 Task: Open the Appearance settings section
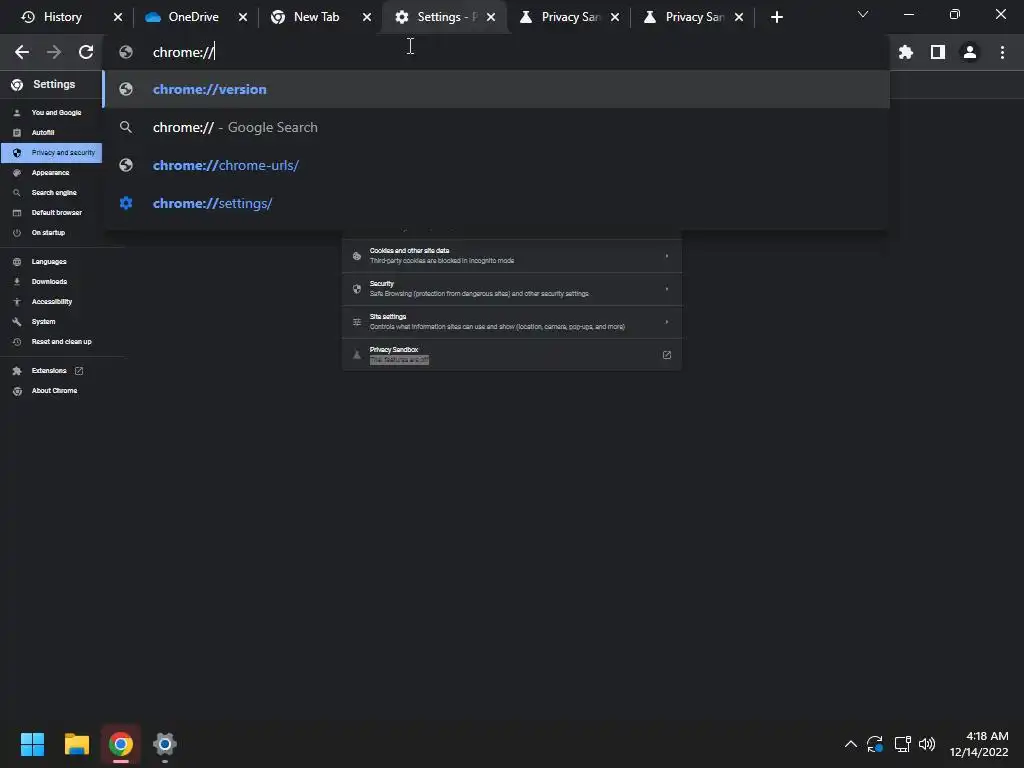coord(51,172)
